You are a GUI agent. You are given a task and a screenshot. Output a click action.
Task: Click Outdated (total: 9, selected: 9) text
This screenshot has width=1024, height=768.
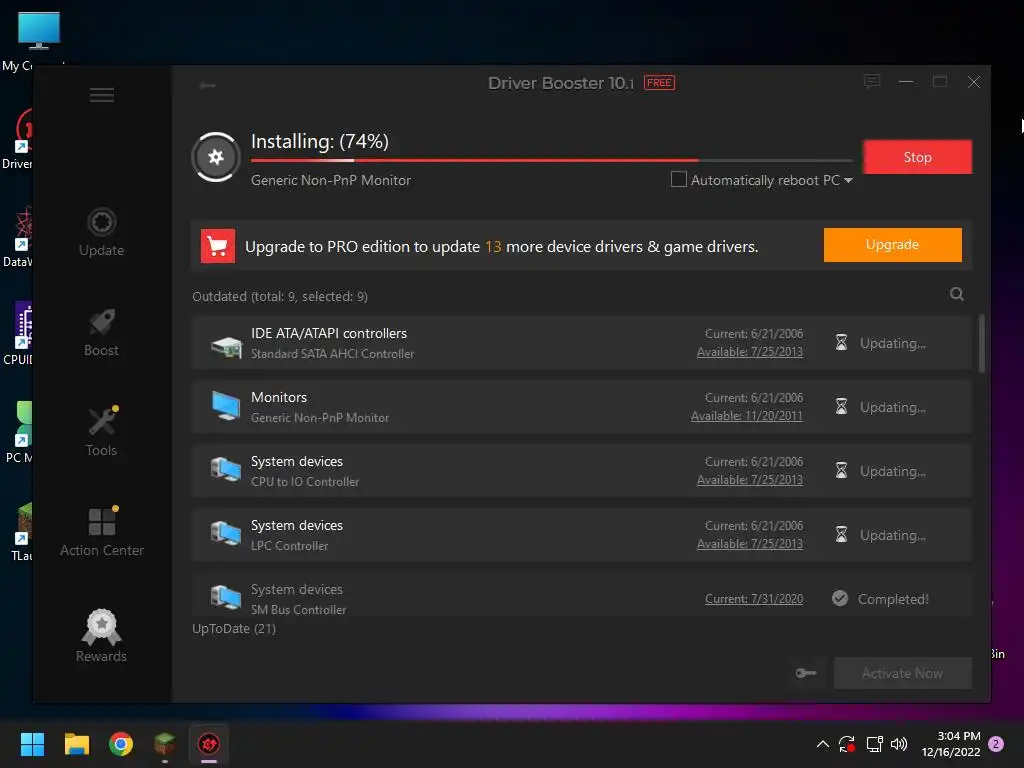click(280, 296)
